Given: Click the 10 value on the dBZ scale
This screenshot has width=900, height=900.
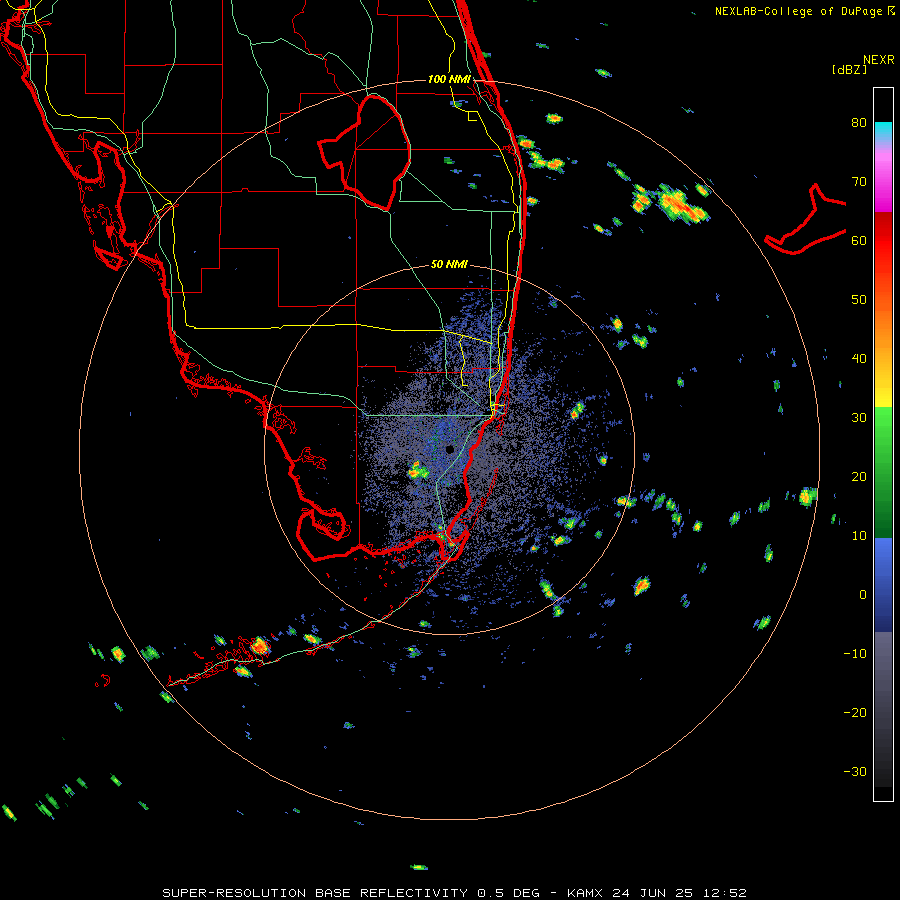Looking at the screenshot, I should coord(859,536).
